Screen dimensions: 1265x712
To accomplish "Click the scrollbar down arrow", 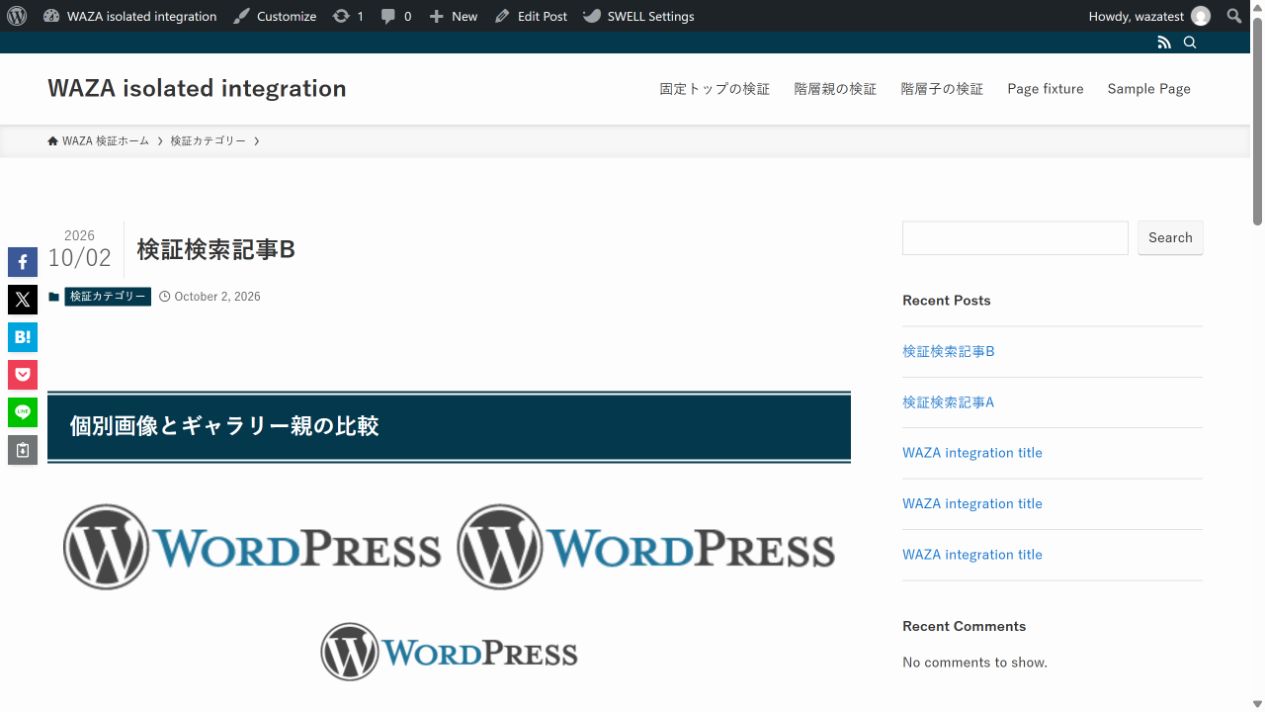I will click(x=1257, y=704).
